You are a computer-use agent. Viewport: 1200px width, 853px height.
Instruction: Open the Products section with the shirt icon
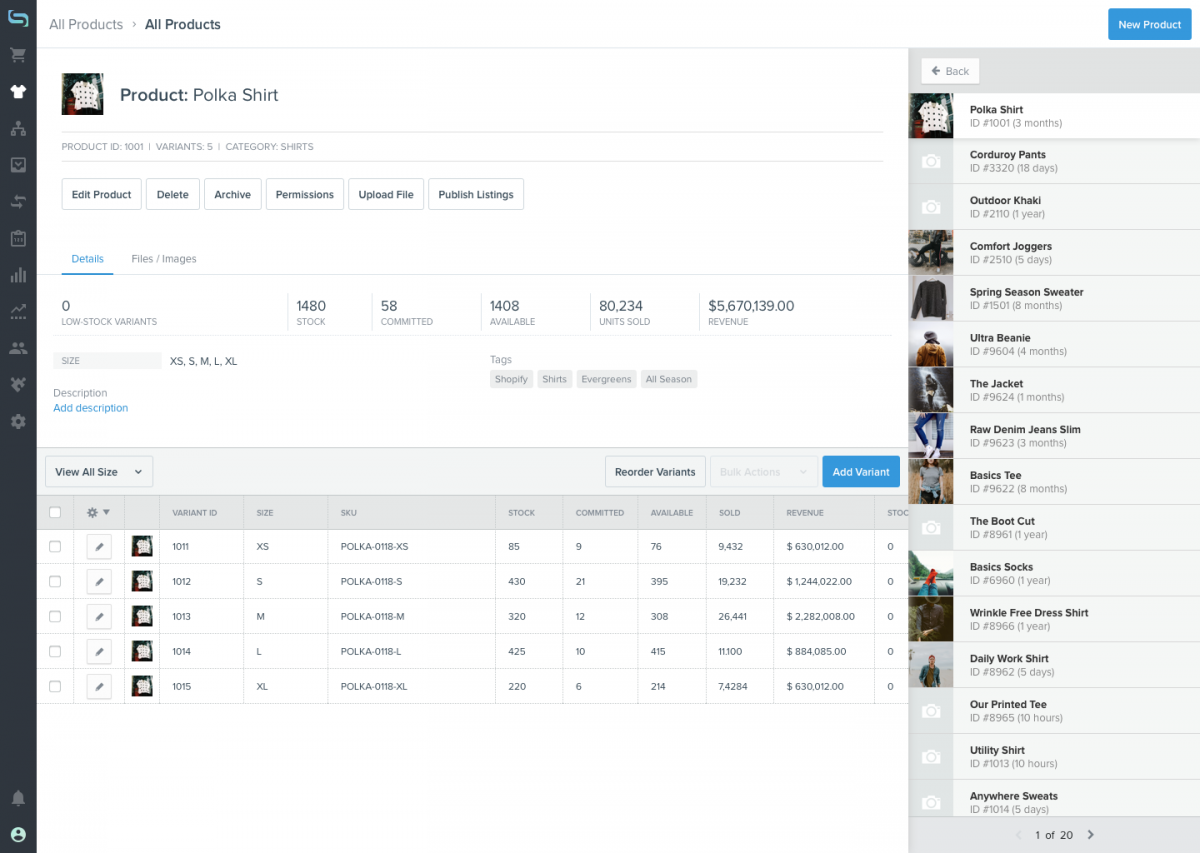(18, 91)
